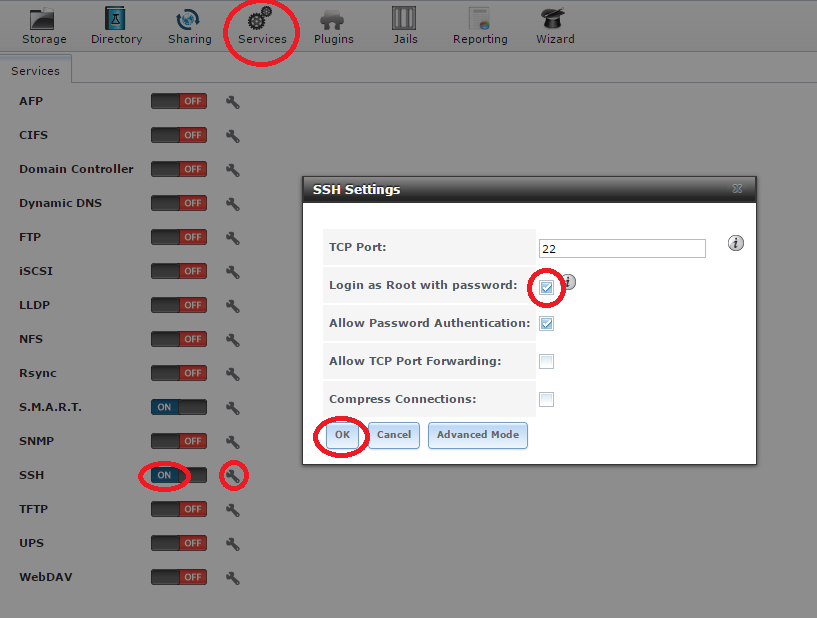817x618 pixels.
Task: Open the Plugins section
Action: coord(333,26)
